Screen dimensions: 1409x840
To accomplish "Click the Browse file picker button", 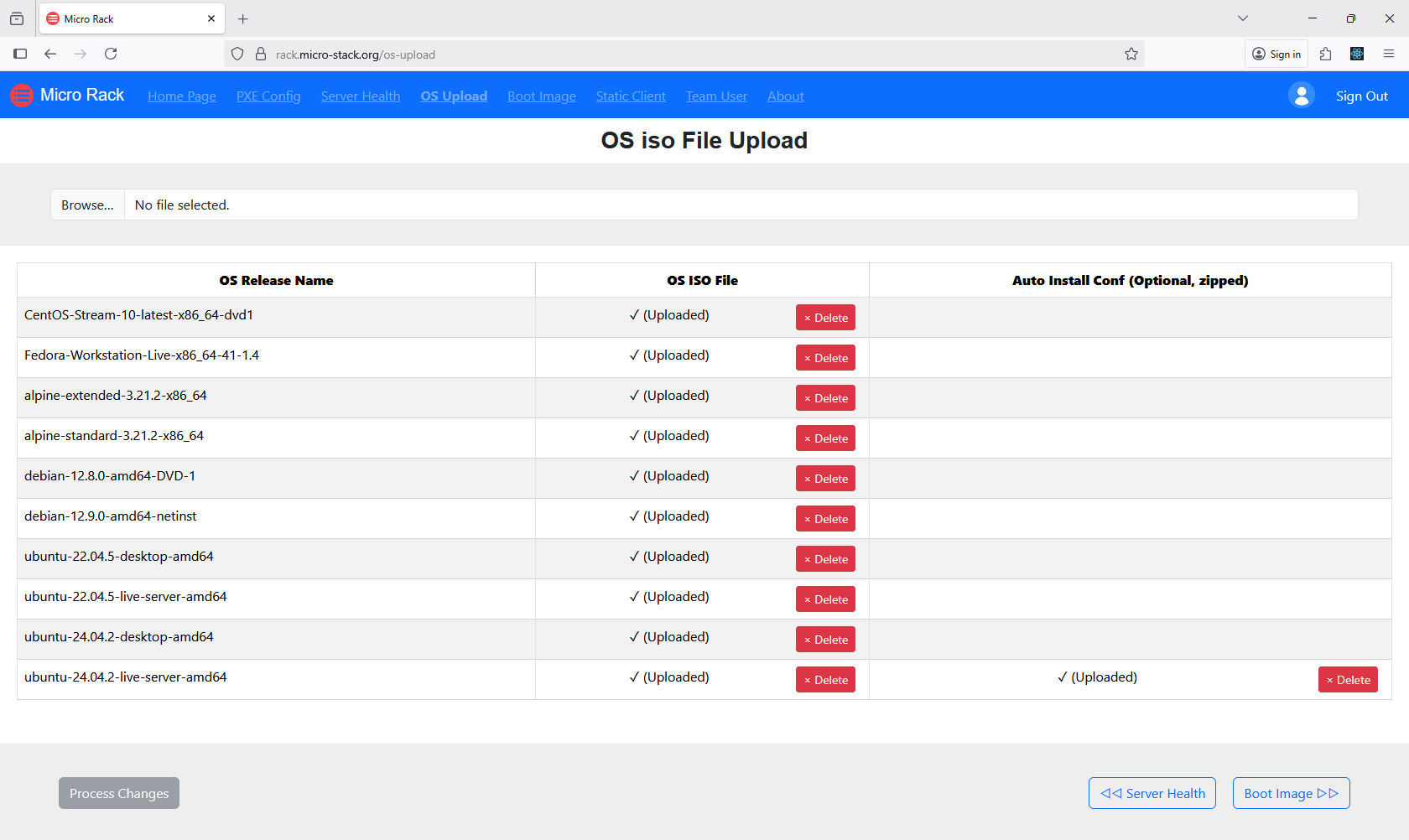I will (x=86, y=205).
